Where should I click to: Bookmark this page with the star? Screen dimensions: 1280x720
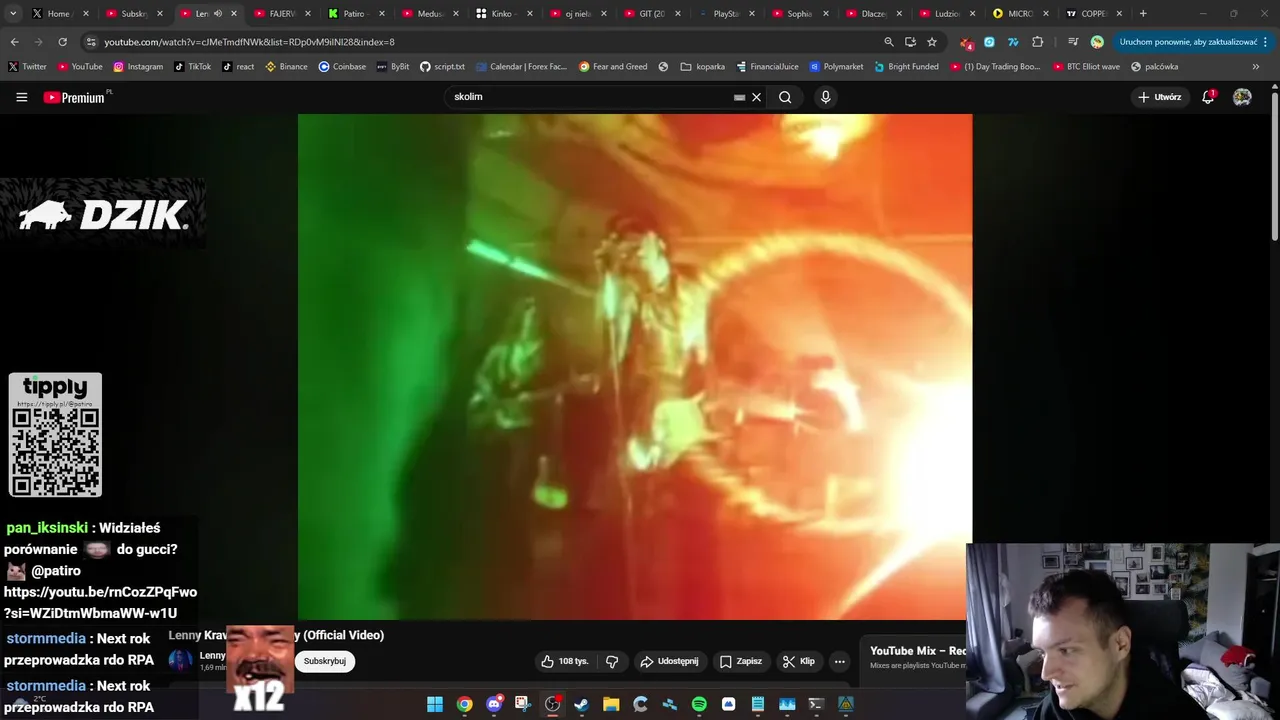click(x=932, y=42)
